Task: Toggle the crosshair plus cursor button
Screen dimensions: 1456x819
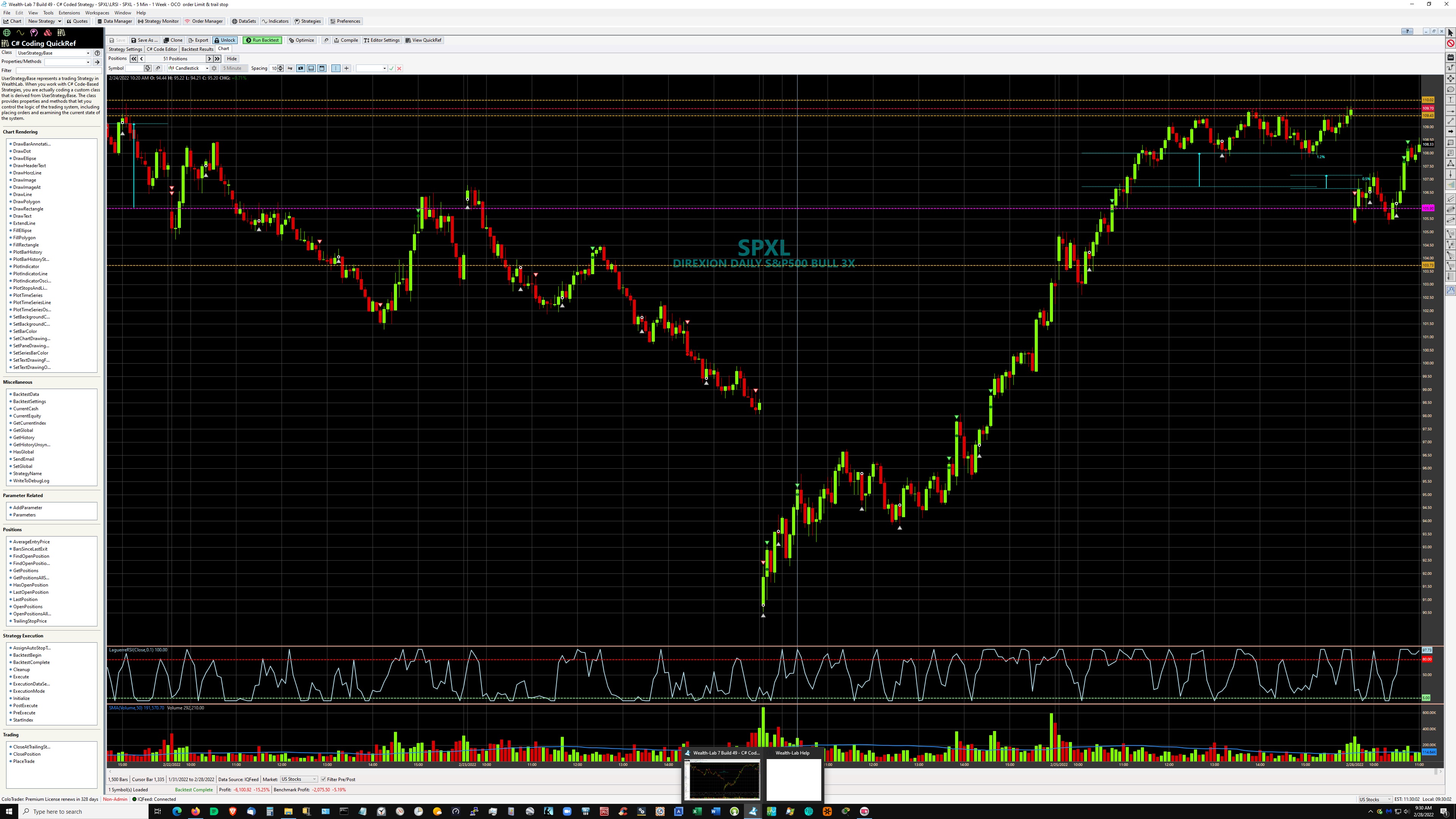Action: point(347,68)
